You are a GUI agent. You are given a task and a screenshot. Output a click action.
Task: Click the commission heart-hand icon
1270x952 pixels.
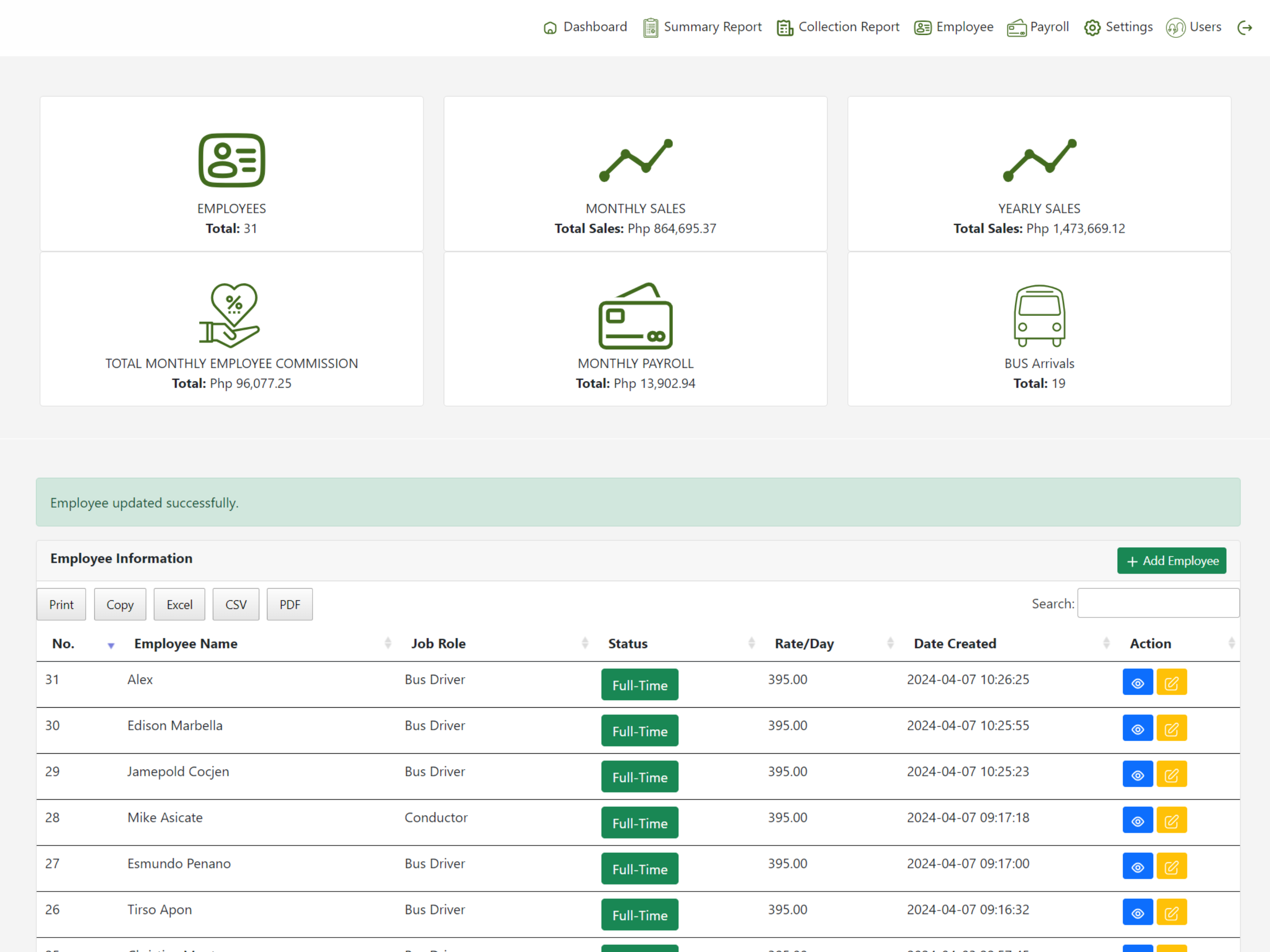[230, 315]
